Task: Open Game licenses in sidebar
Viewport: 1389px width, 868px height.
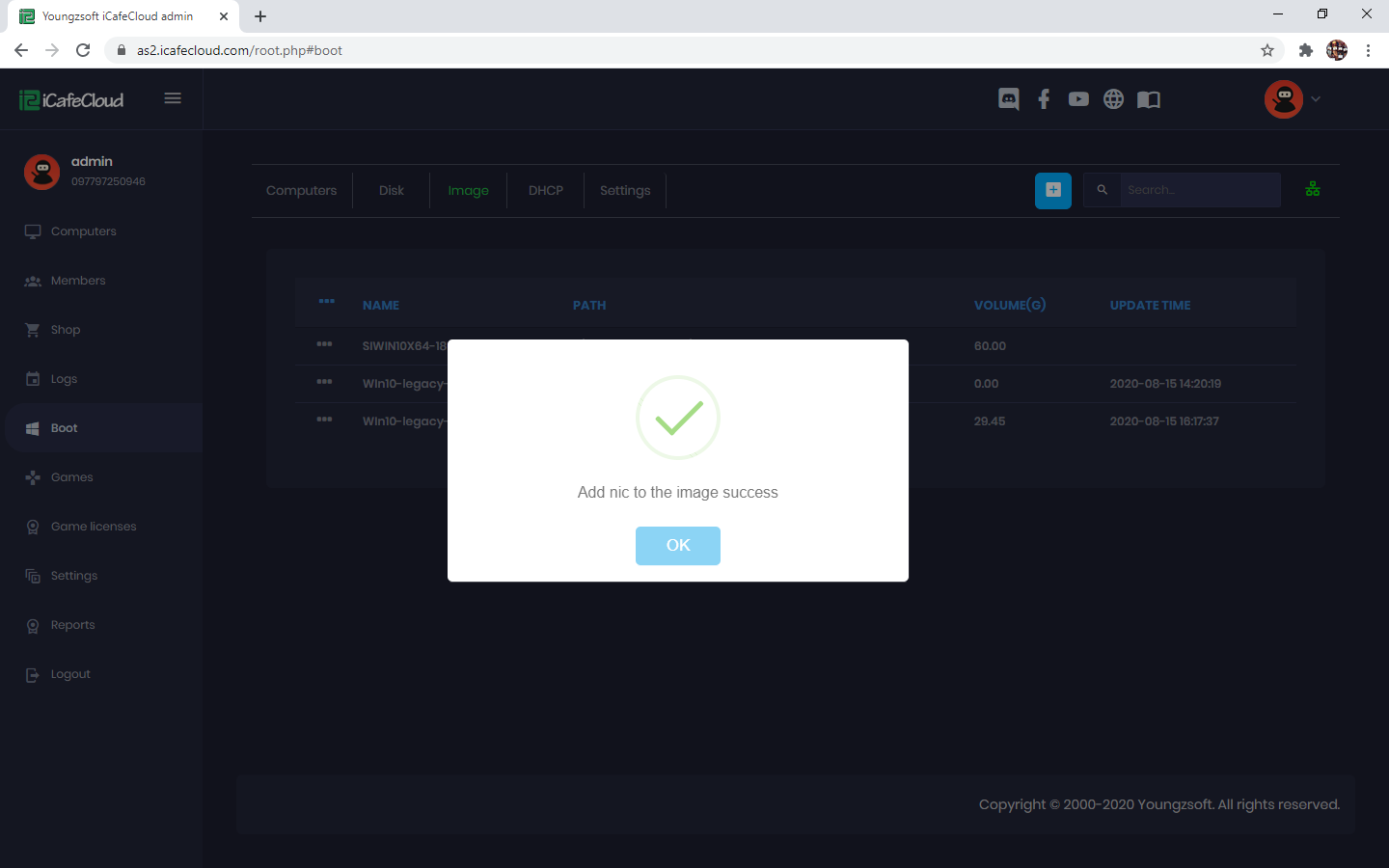Action: (94, 527)
